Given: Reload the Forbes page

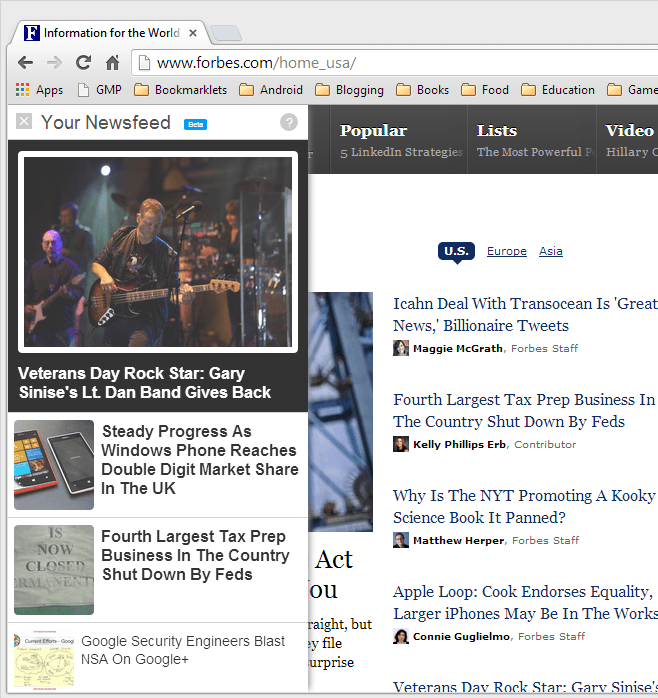Looking at the screenshot, I should point(83,63).
